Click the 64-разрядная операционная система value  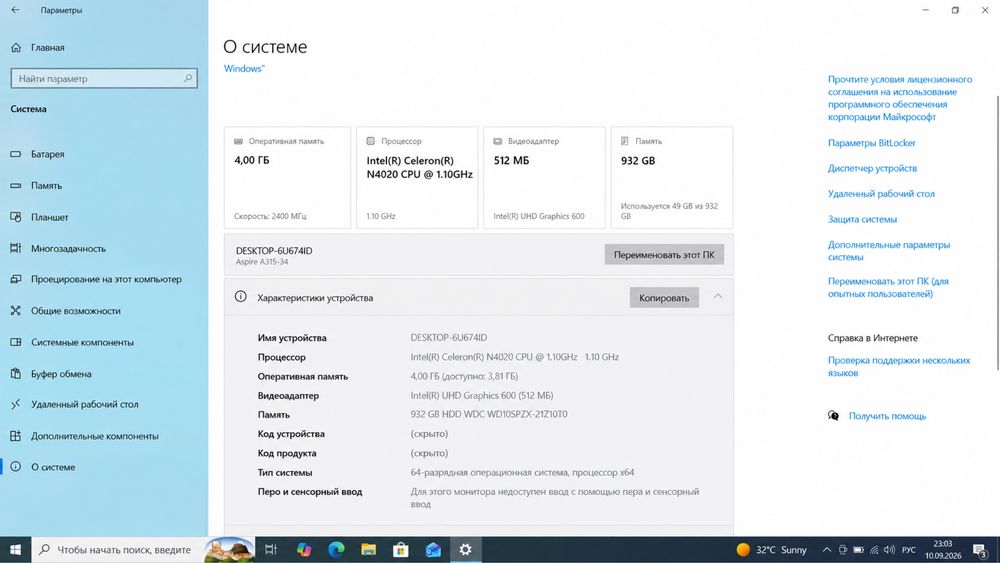(x=522, y=472)
